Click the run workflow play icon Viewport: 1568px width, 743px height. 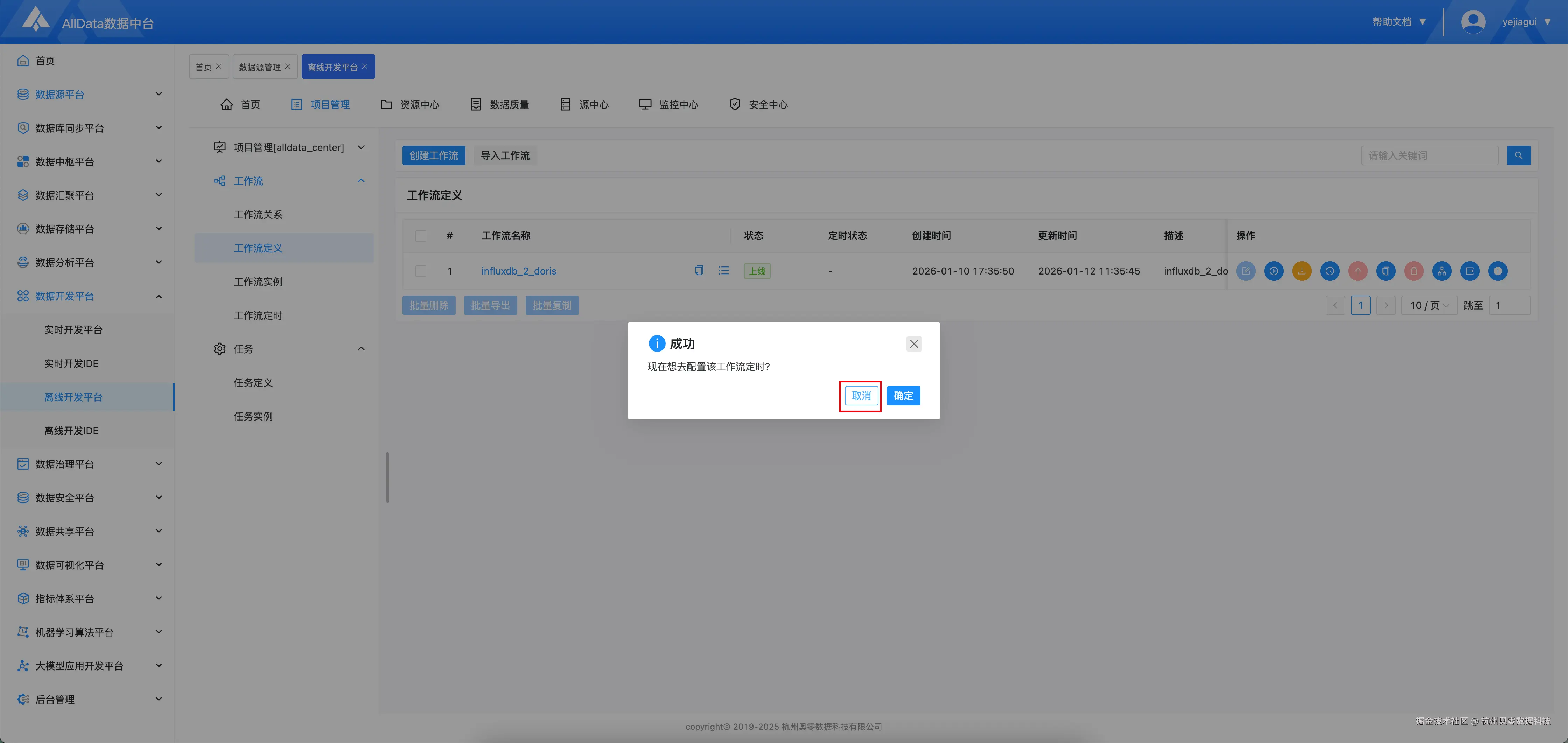pos(1273,271)
